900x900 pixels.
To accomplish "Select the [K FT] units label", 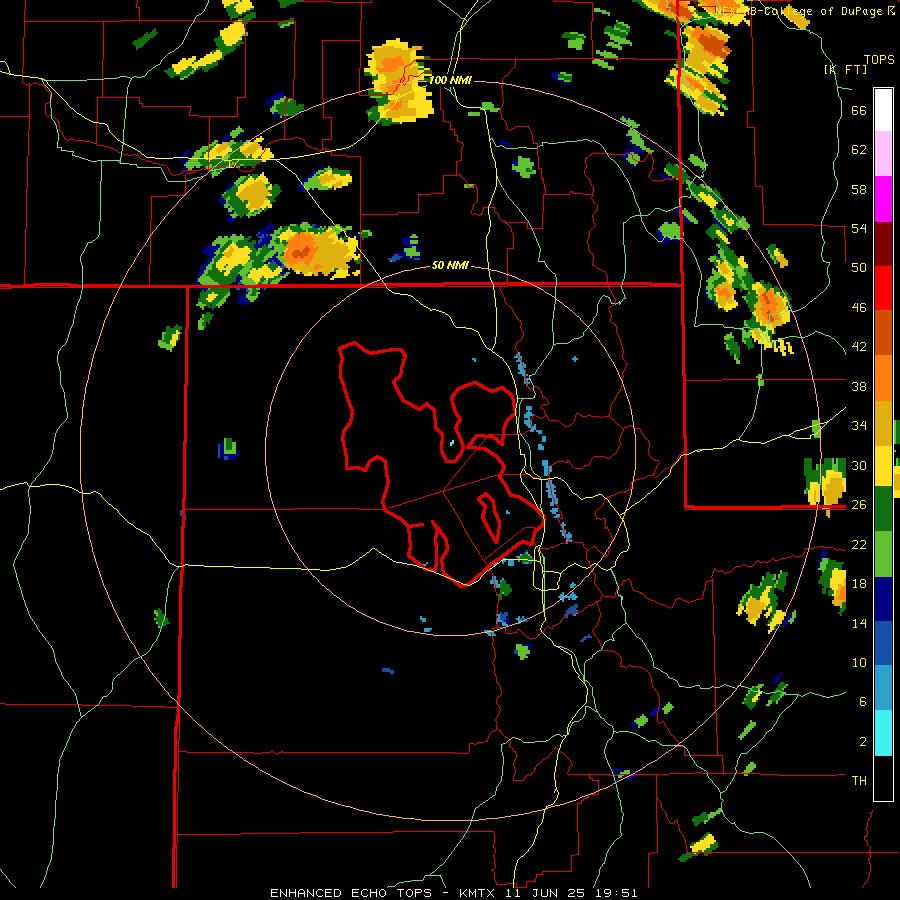I will [x=845, y=69].
